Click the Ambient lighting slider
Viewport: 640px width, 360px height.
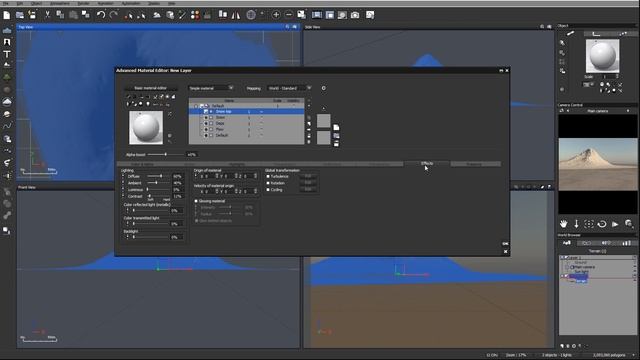(x=158, y=183)
